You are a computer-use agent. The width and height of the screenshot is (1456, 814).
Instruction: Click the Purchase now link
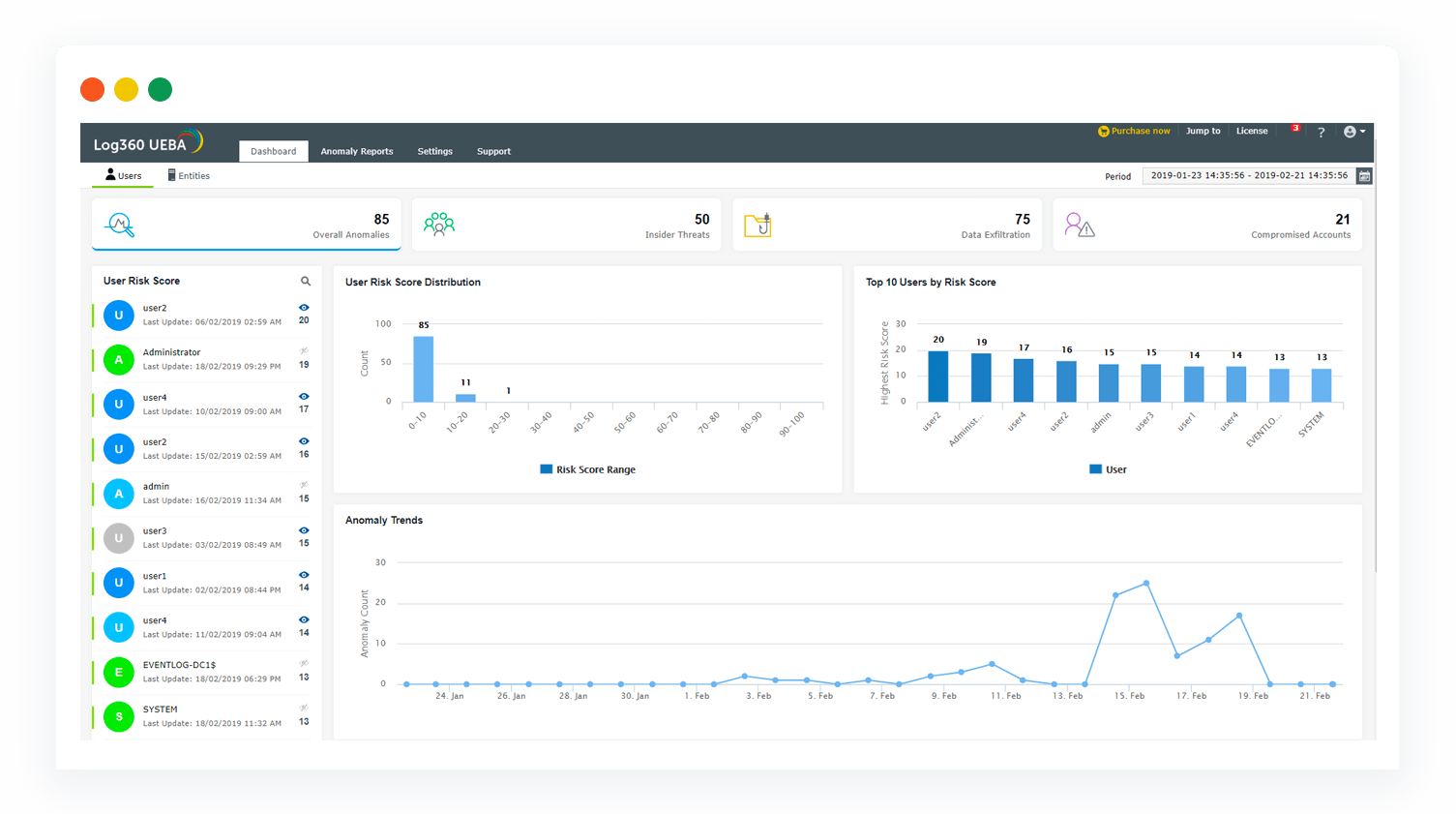[1135, 131]
